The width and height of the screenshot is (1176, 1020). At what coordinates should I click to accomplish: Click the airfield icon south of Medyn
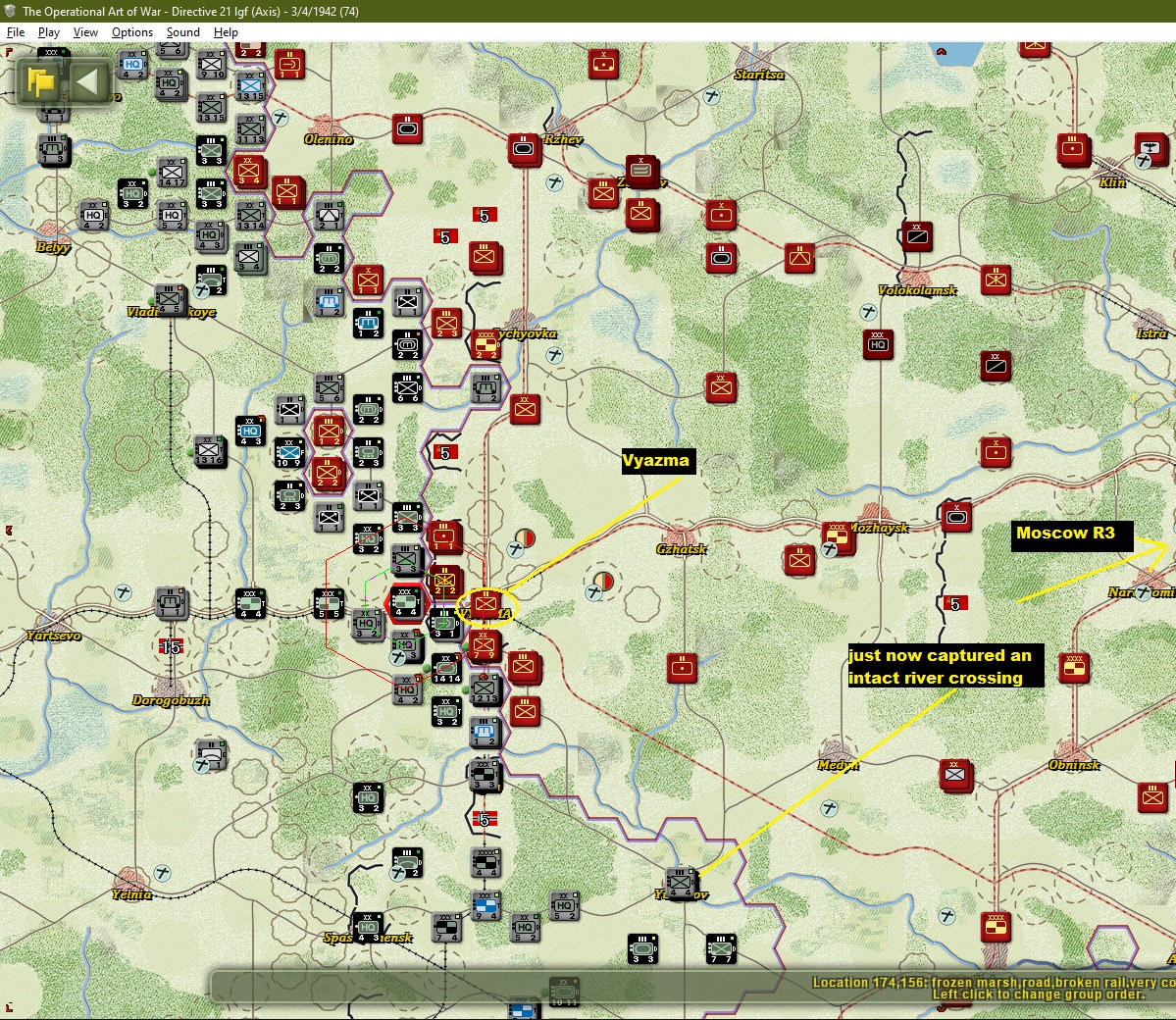point(829,808)
